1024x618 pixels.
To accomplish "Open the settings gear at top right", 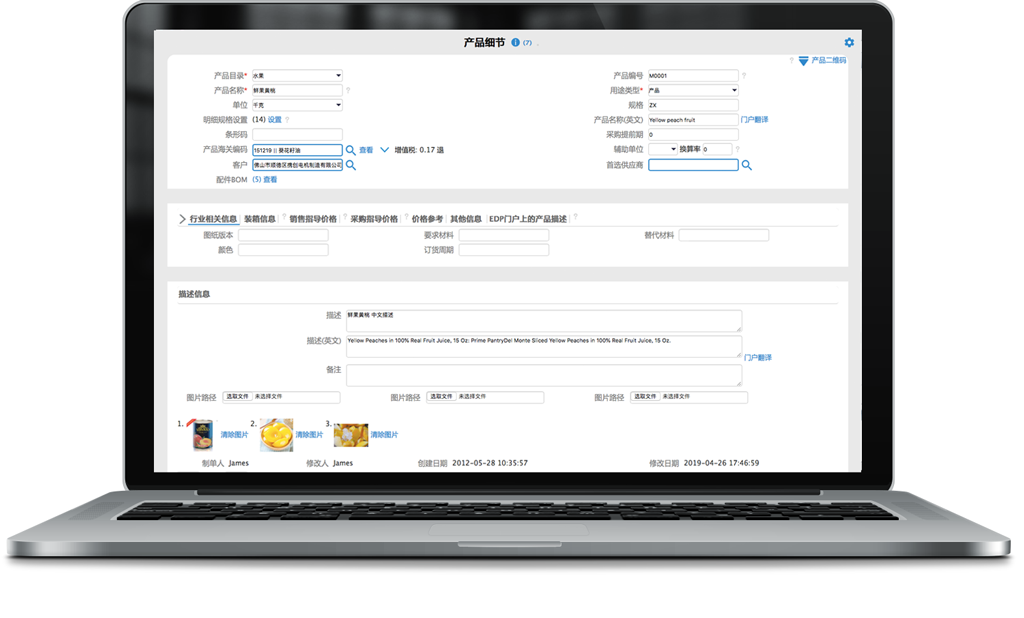I will [849, 42].
